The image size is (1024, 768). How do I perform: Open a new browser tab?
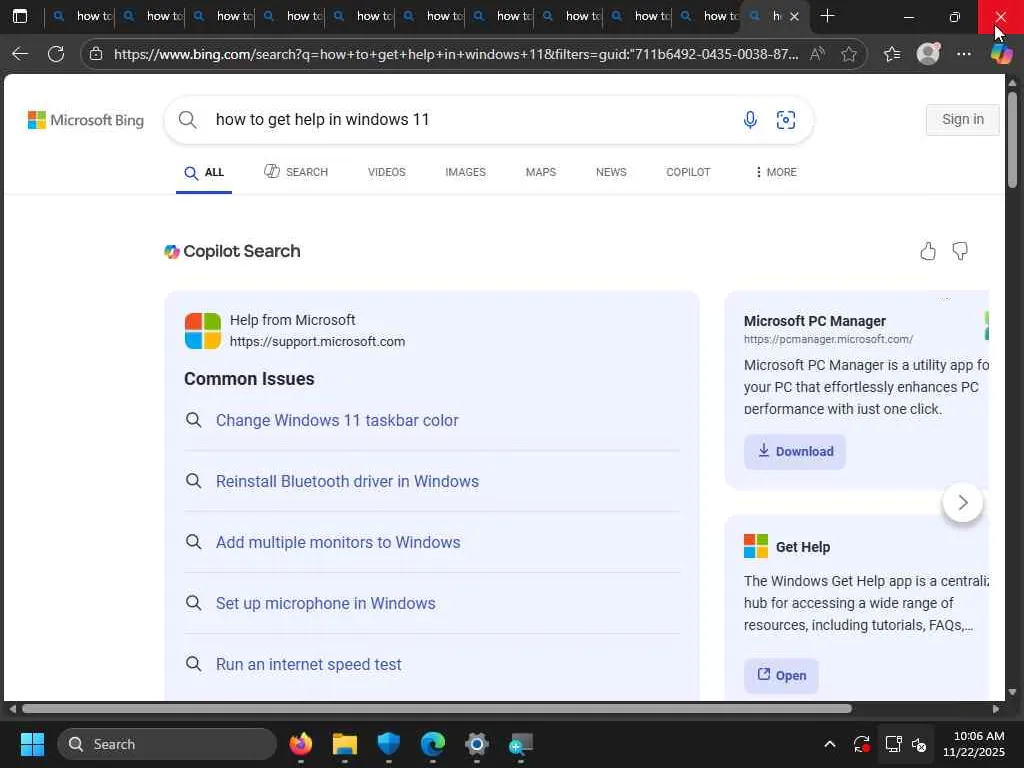[827, 16]
